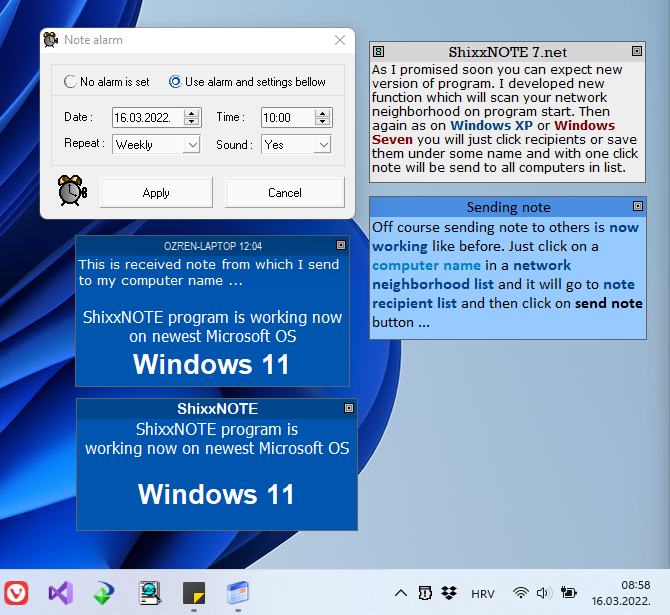The image size is (670, 615).
Task: Close the Note alarm dialog
Action: [340, 40]
